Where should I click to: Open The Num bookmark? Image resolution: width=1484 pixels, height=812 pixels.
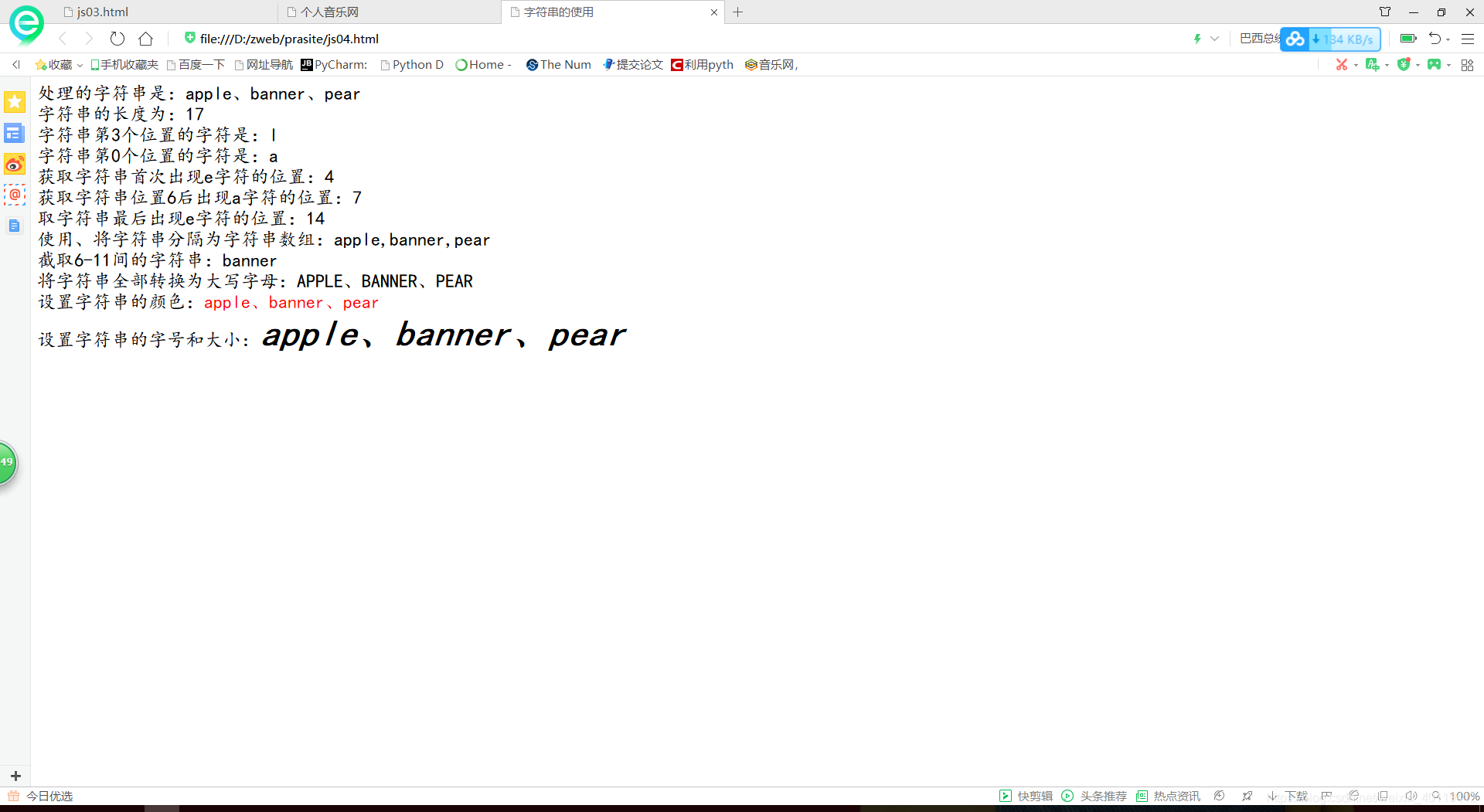pos(559,65)
